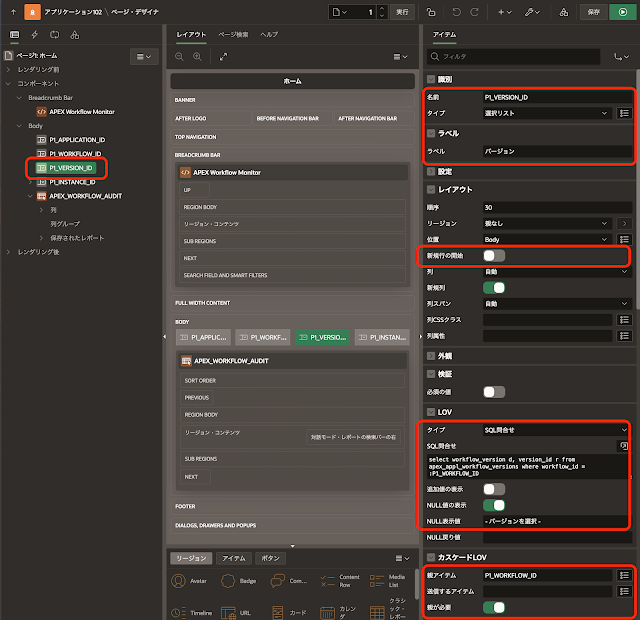Image resolution: width=640 pixels, height=620 pixels.
Task: Click the Timeline region gallery icon
Action: 176,613
